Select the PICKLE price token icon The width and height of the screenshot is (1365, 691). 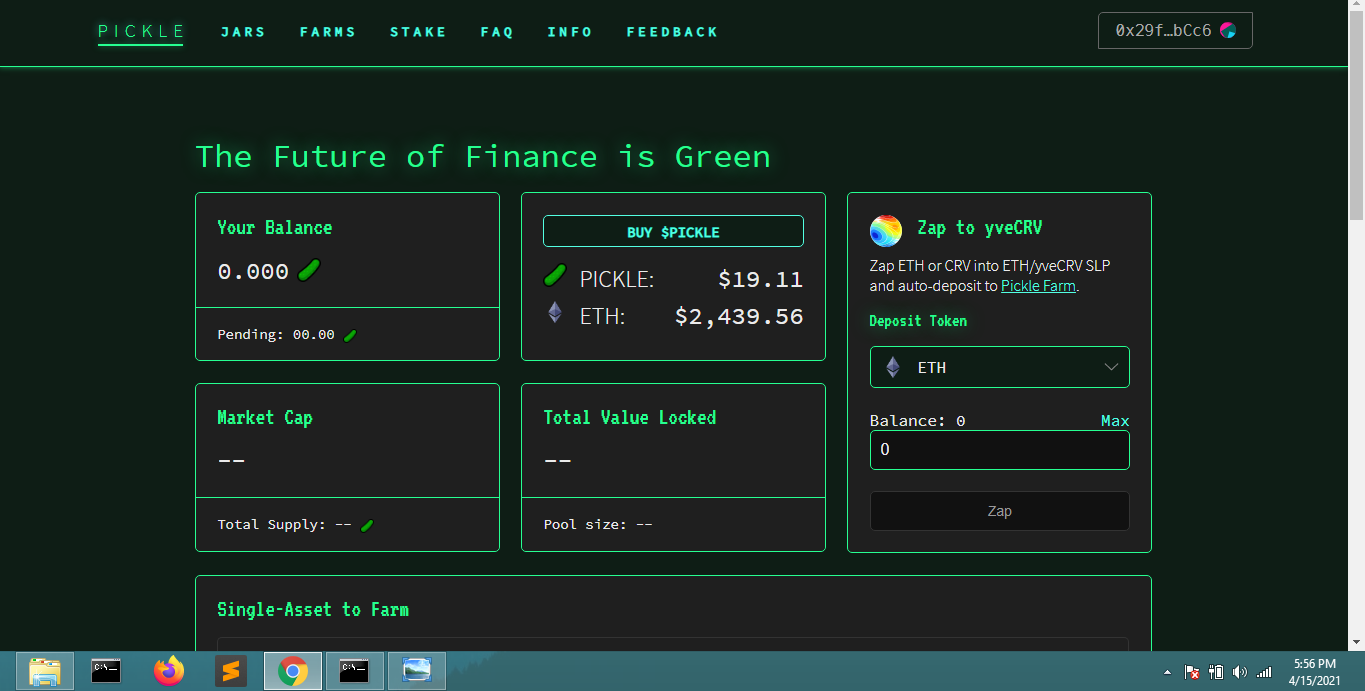(554, 274)
